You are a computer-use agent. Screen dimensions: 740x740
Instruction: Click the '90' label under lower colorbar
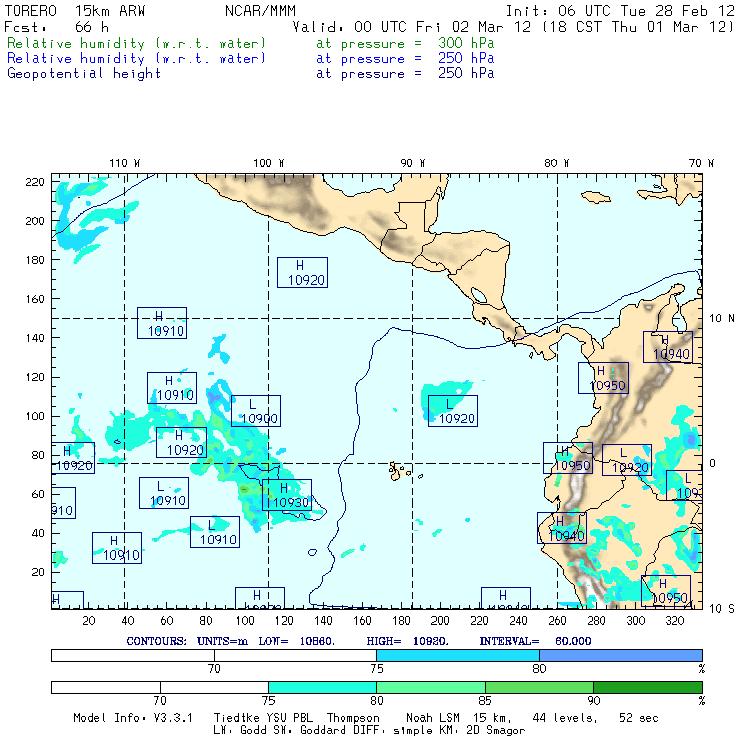tap(594, 701)
